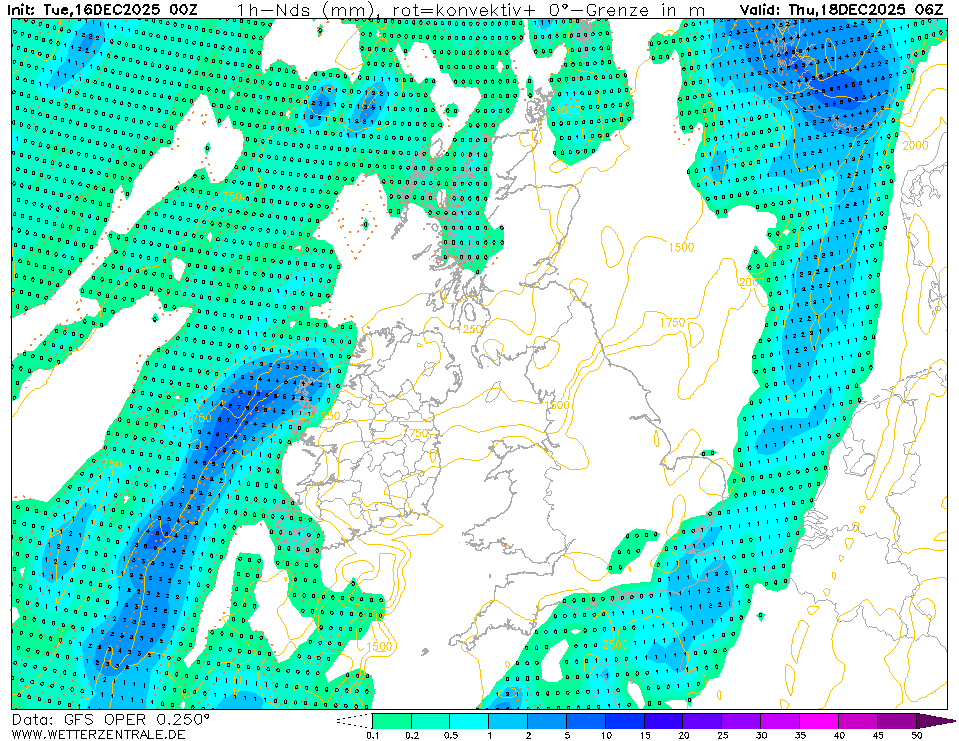Select the 0.5–1 mm cyan legend swatch
The width and height of the screenshot is (959, 741).
(469, 720)
